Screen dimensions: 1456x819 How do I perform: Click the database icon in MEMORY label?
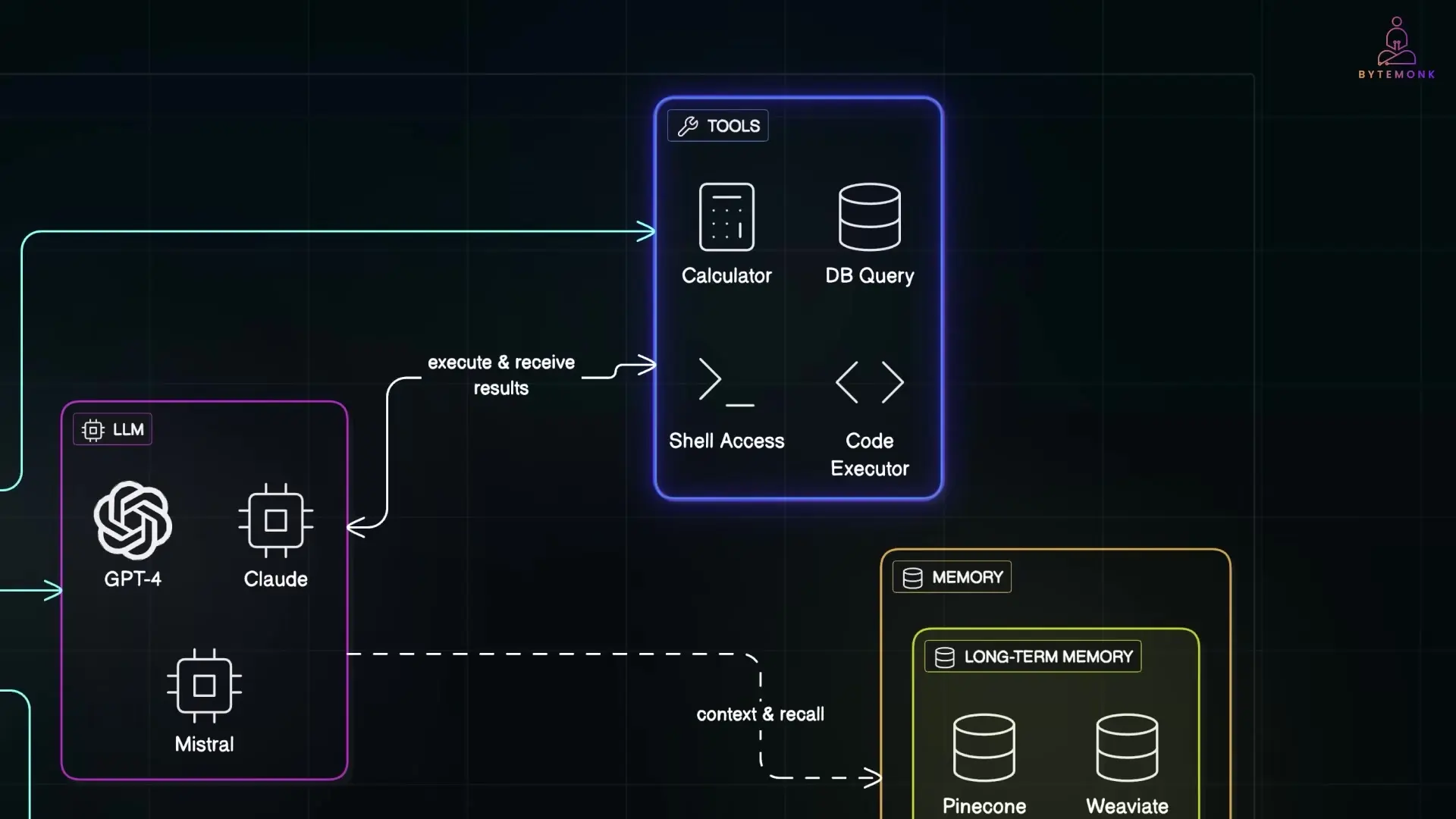pyautogui.click(x=913, y=578)
